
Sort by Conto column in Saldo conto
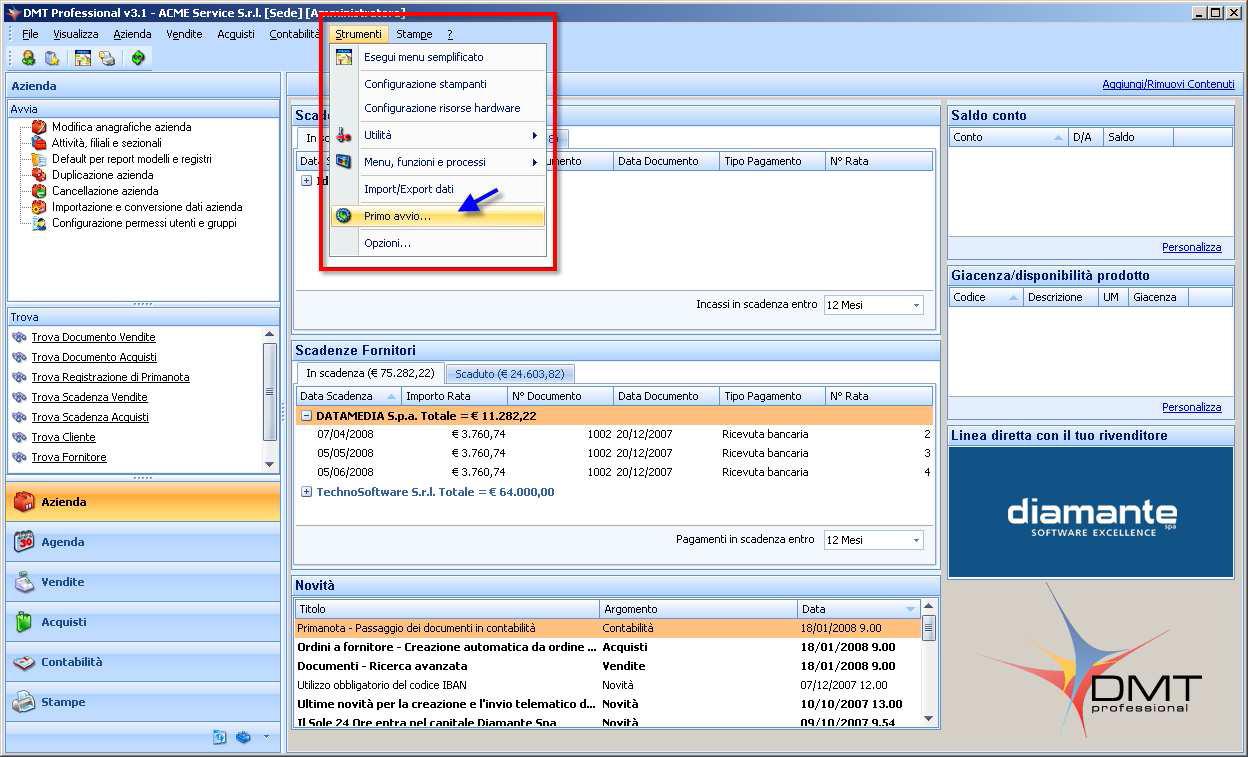click(1008, 137)
